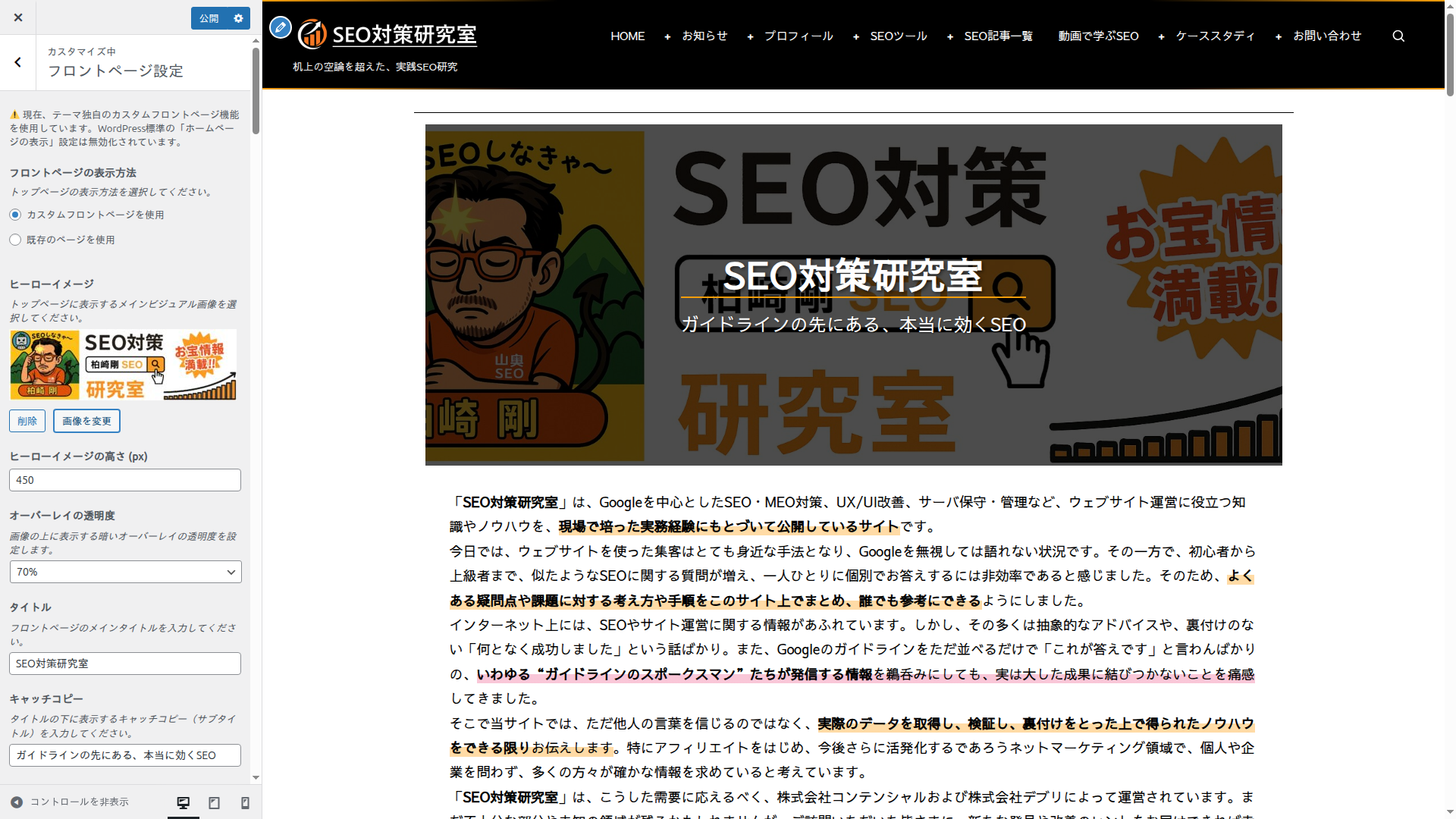Viewport: 1456px width, 819px height.
Task: Open 動画で学ぶSEO menu item
Action: pyautogui.click(x=1098, y=36)
